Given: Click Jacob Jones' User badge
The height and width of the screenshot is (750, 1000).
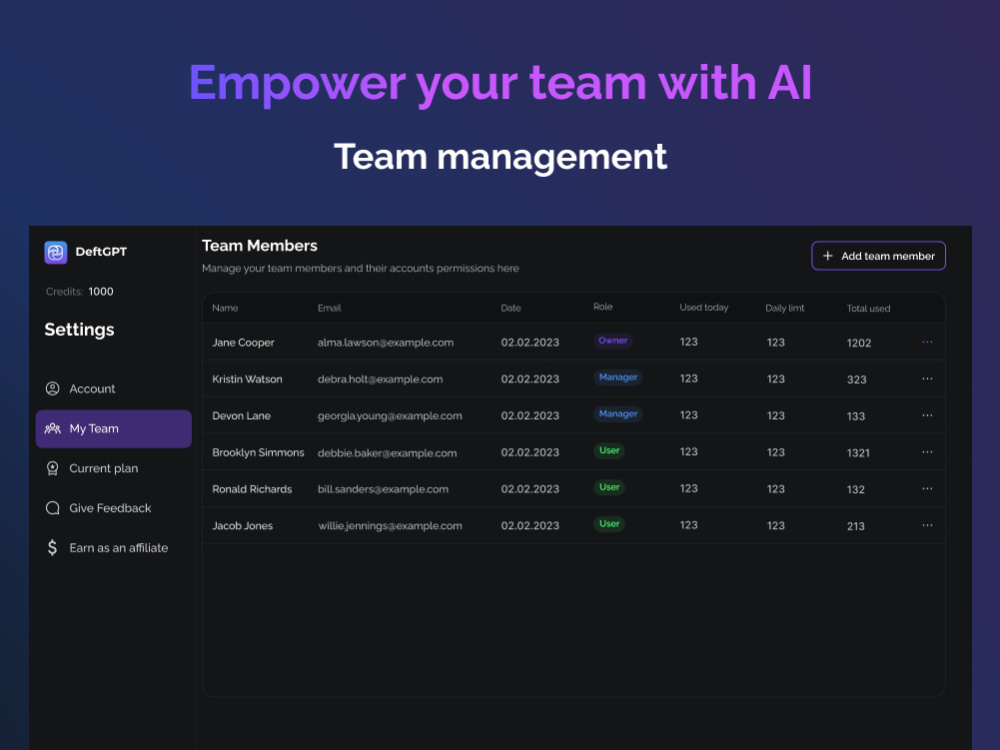Looking at the screenshot, I should 609,524.
